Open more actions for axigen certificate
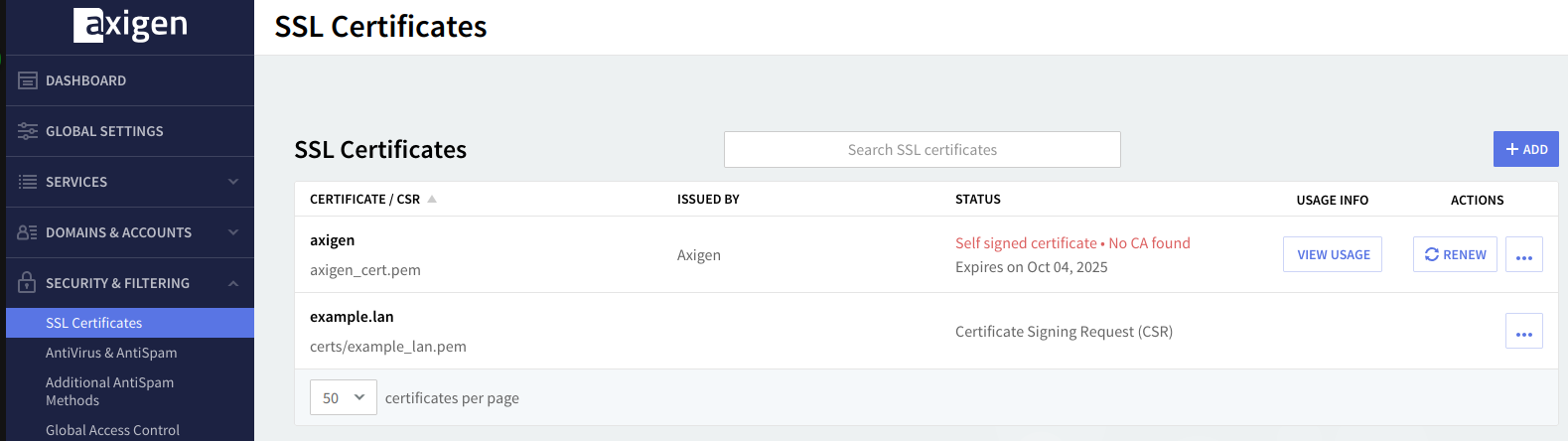The height and width of the screenshot is (441, 1568). [x=1523, y=255]
